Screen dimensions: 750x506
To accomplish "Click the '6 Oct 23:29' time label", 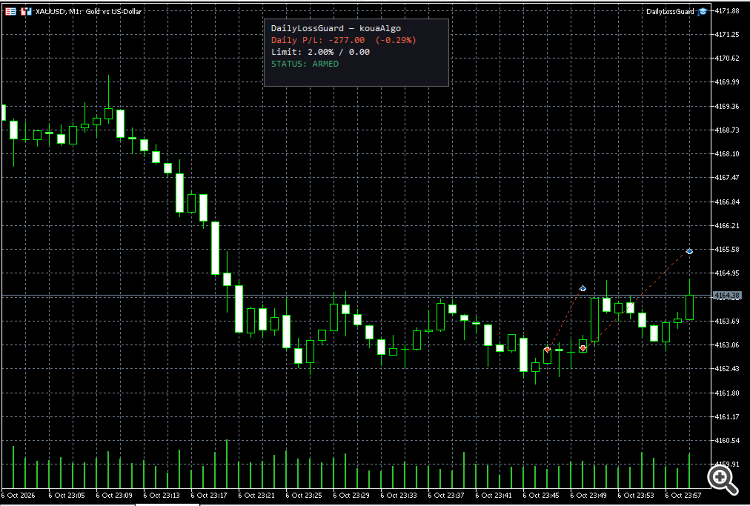I will [x=352, y=495].
